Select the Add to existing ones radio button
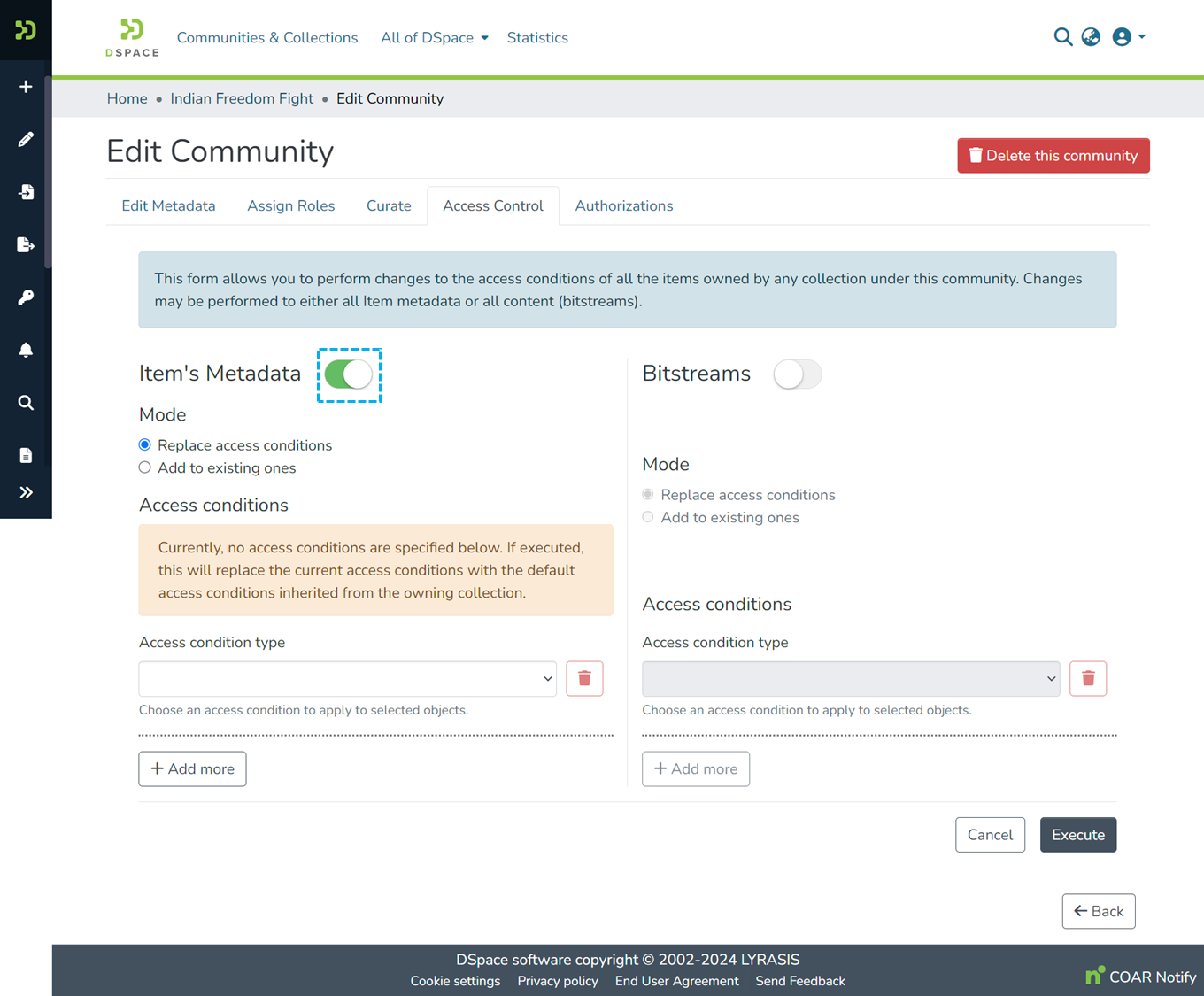1204x996 pixels. coord(144,467)
